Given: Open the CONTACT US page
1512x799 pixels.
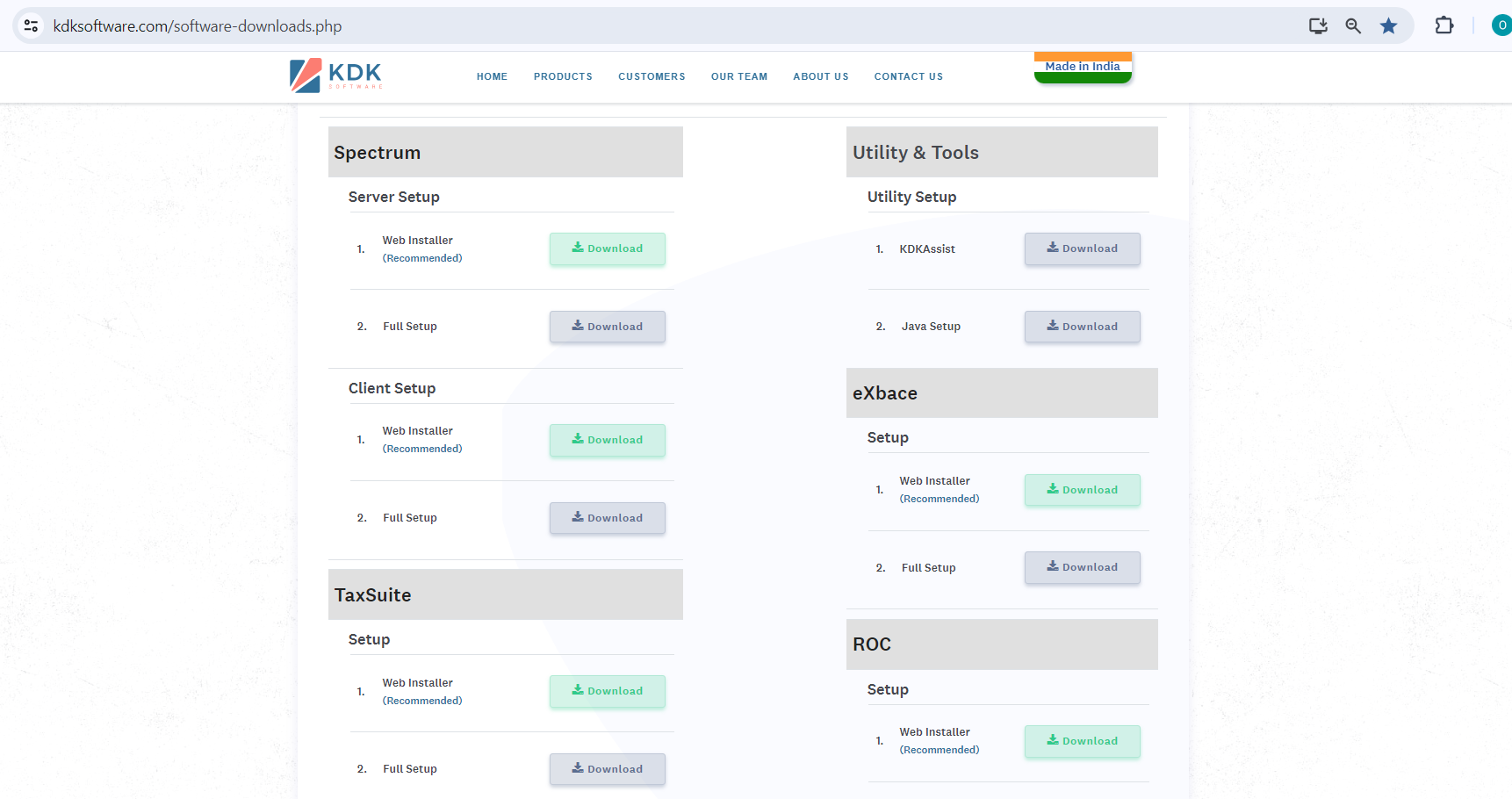Looking at the screenshot, I should [909, 76].
